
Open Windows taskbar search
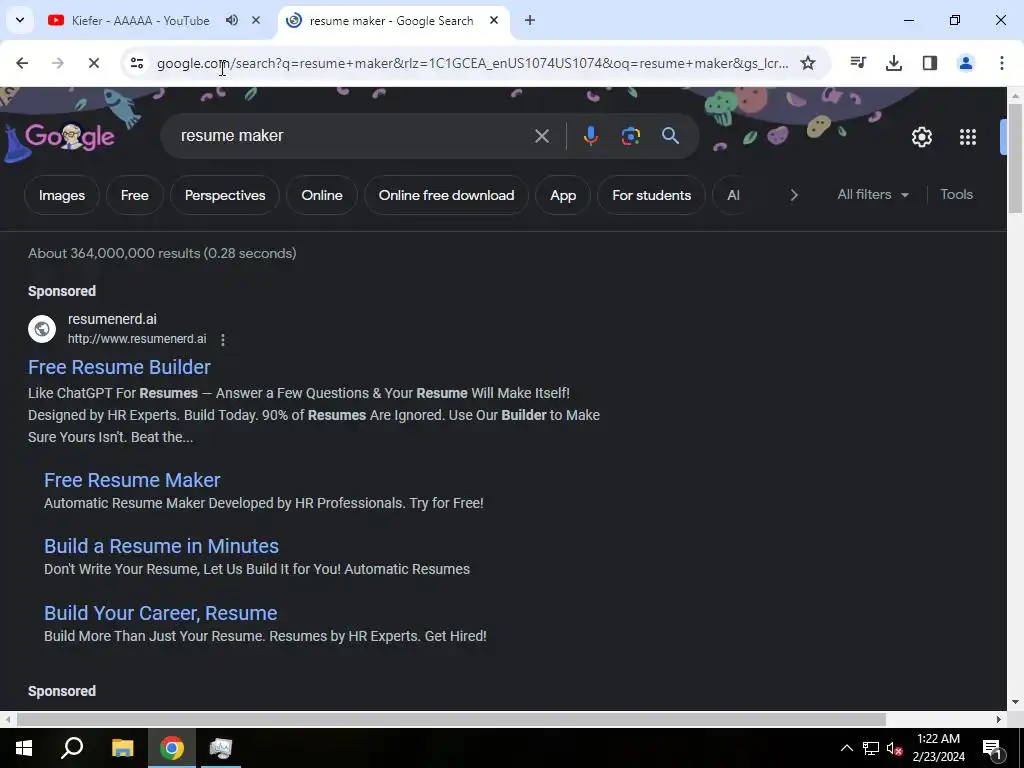[72, 748]
